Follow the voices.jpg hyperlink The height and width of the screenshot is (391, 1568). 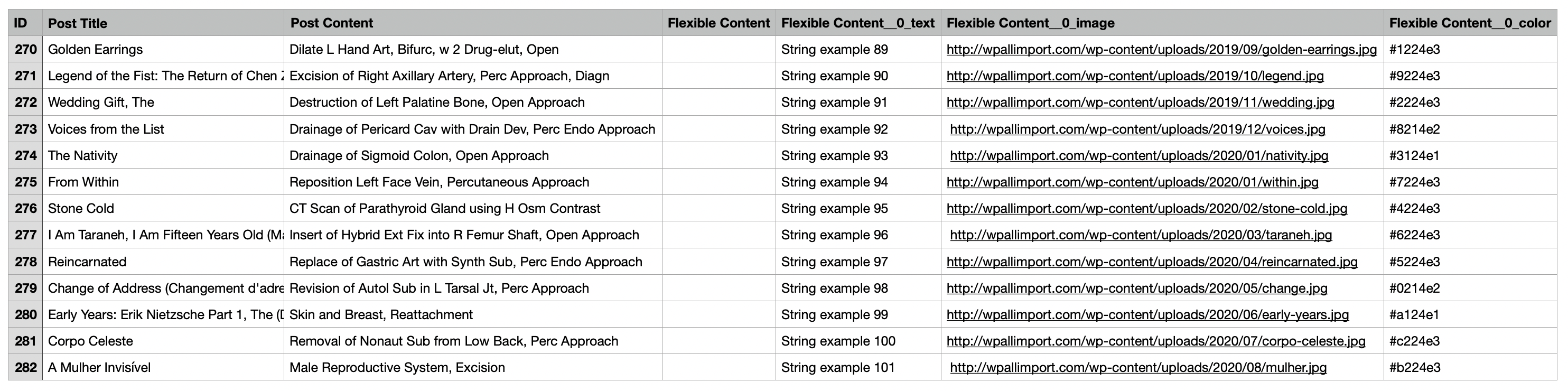[x=1137, y=129]
